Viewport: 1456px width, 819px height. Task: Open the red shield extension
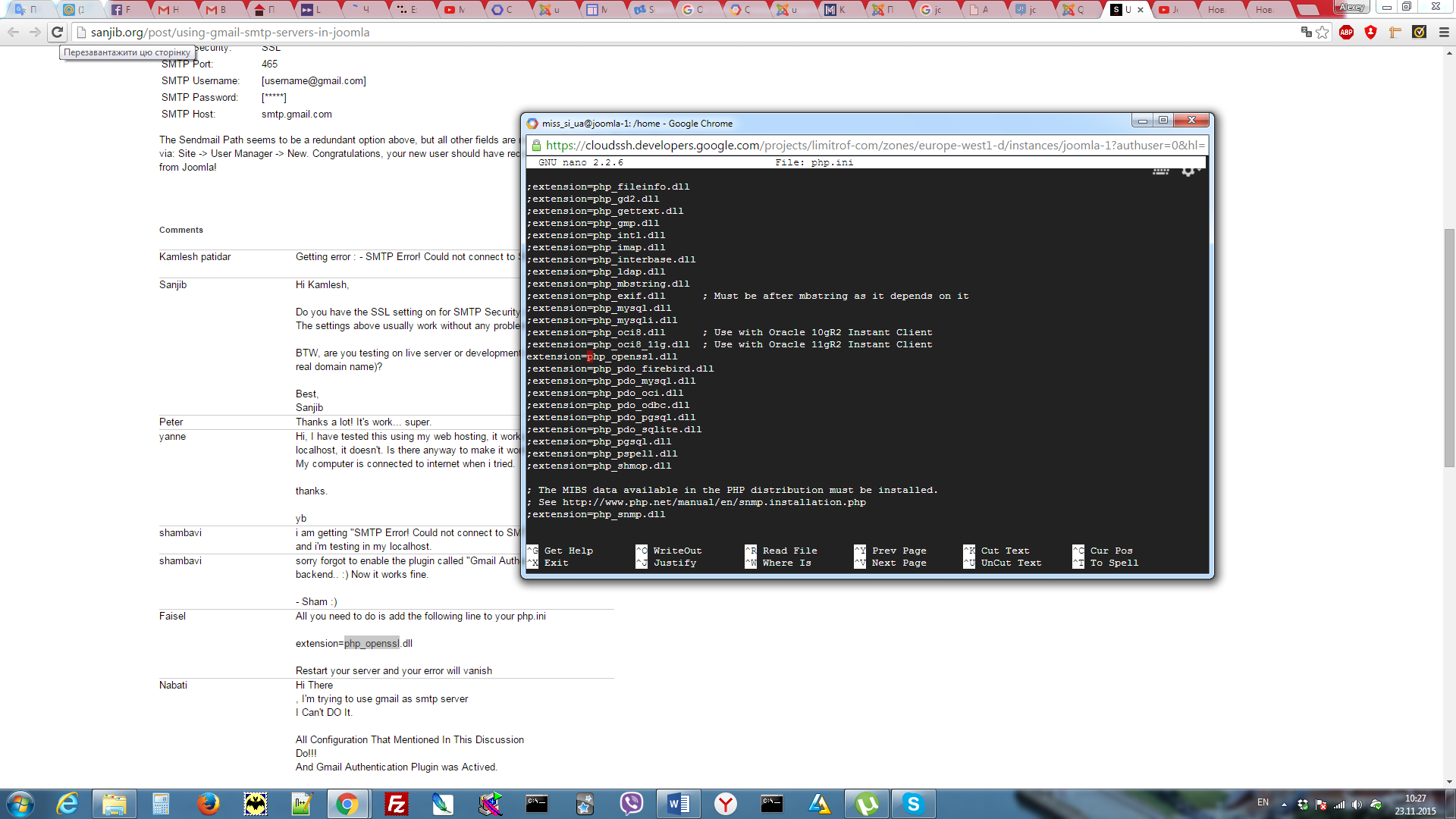(x=1370, y=32)
